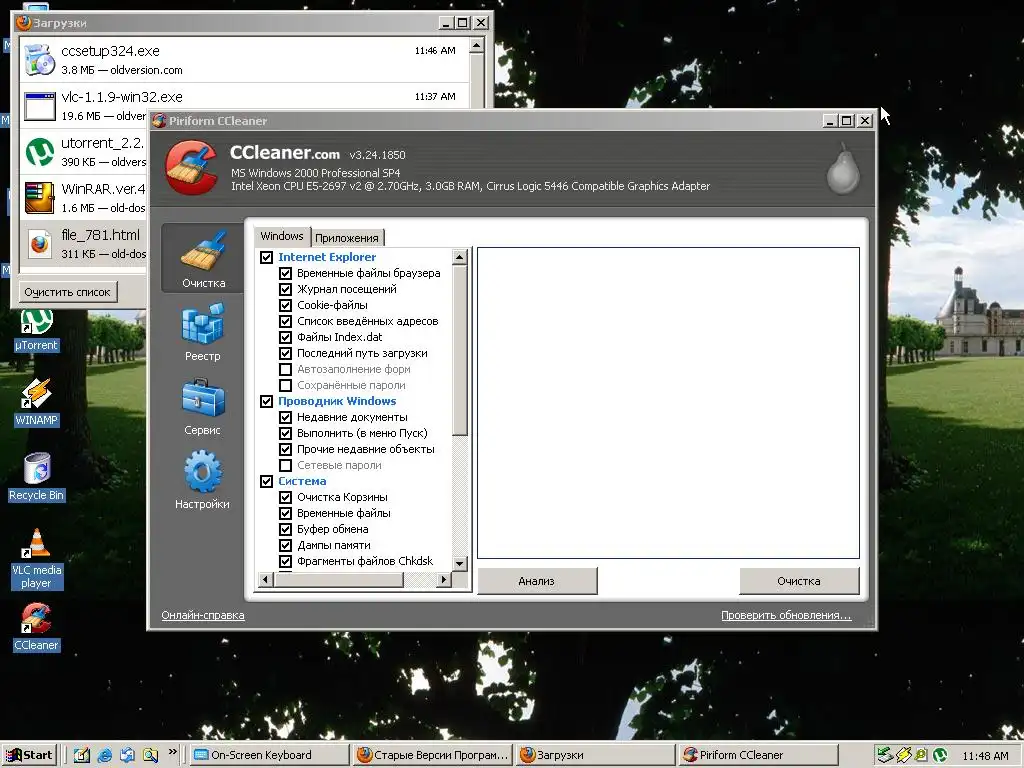Click CCleaner list scroll-up arrow
The image size is (1024, 768).
click(460, 257)
